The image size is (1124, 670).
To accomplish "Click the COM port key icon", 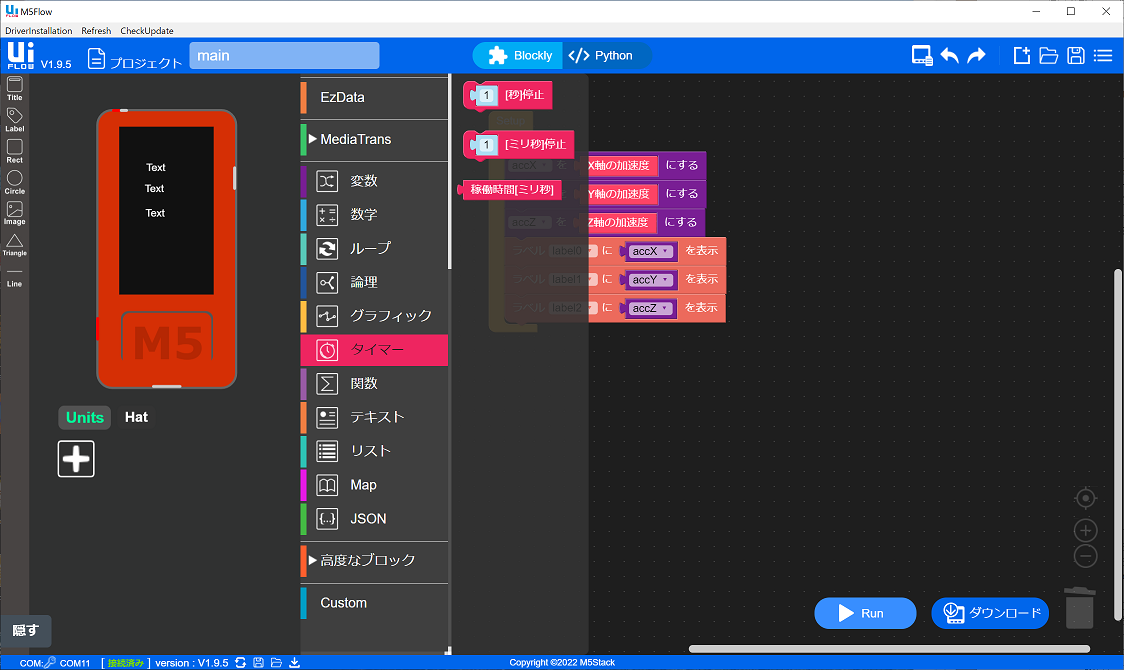I will point(49,663).
